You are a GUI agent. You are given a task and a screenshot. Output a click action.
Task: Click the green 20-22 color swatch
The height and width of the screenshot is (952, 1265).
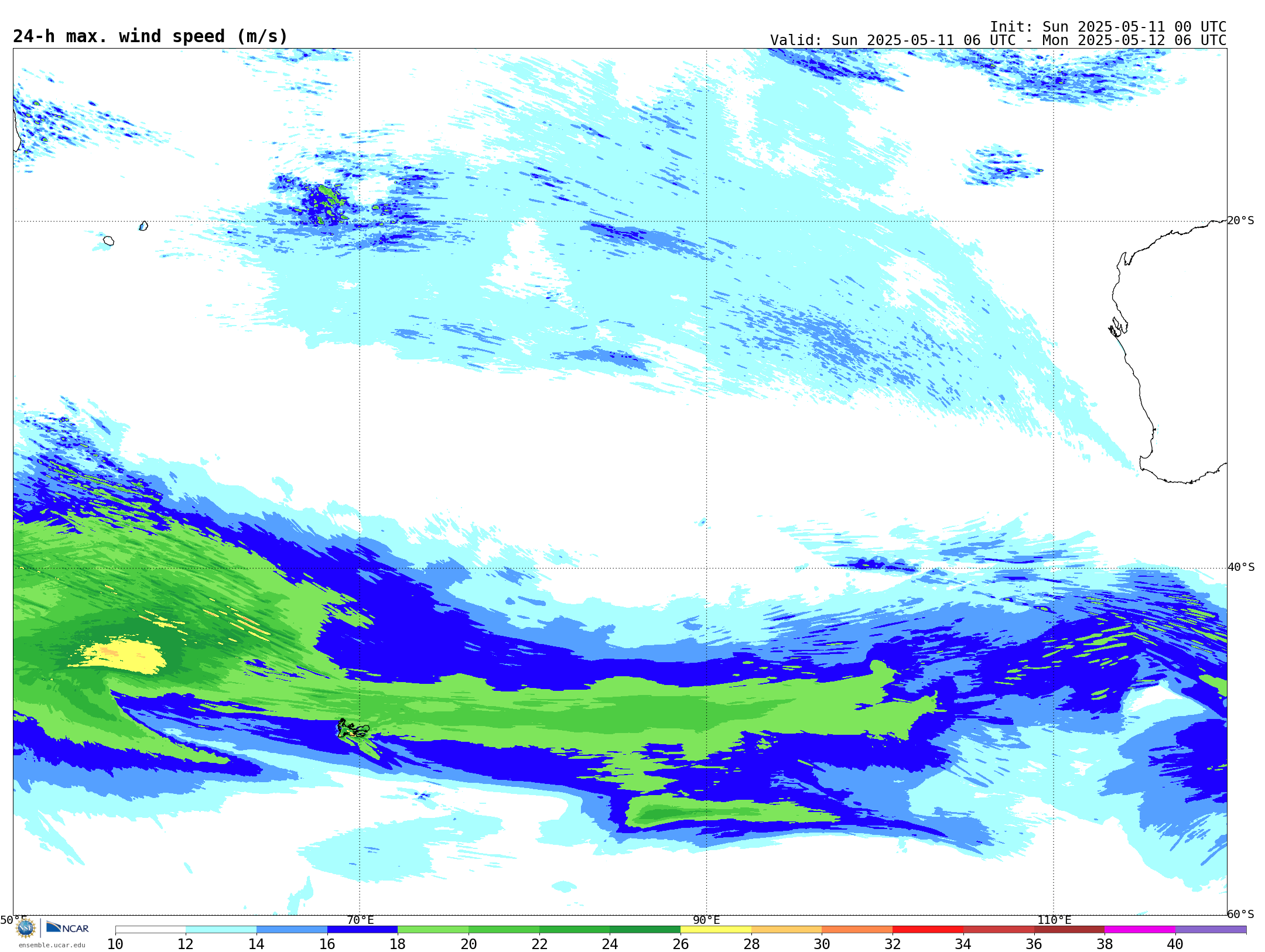click(504, 930)
